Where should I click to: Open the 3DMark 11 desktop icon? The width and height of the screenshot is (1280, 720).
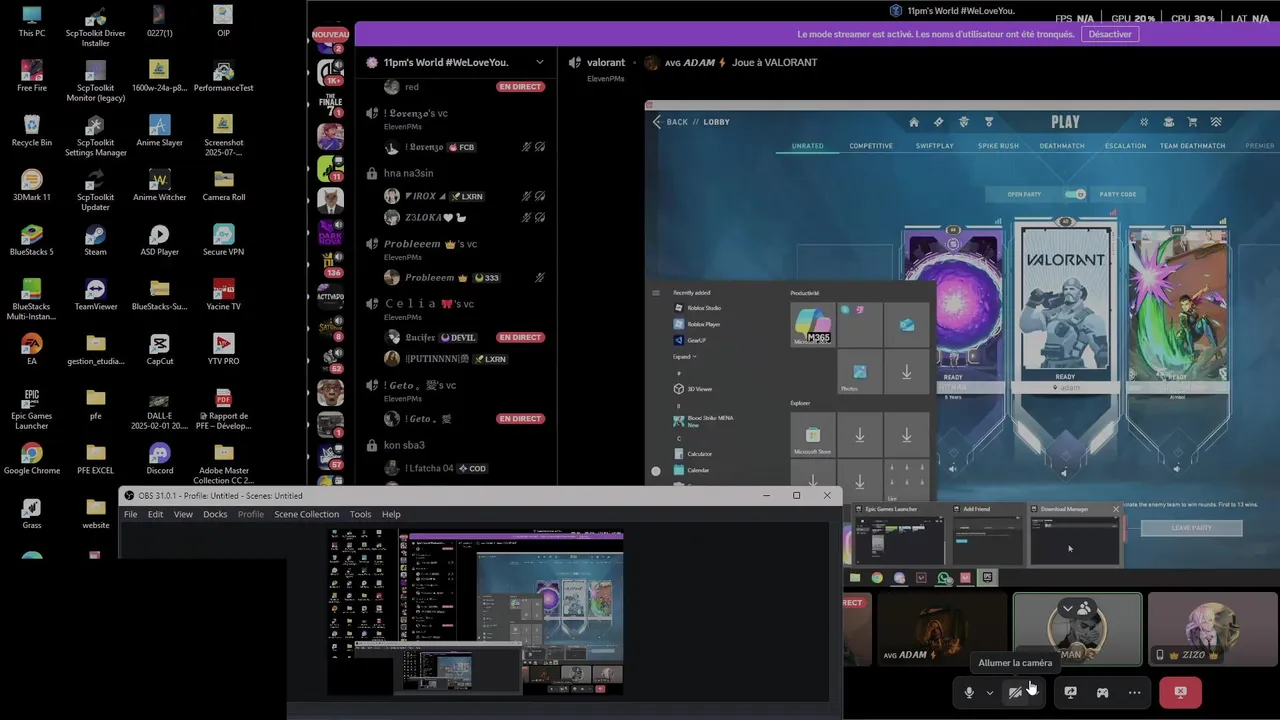(x=32, y=185)
